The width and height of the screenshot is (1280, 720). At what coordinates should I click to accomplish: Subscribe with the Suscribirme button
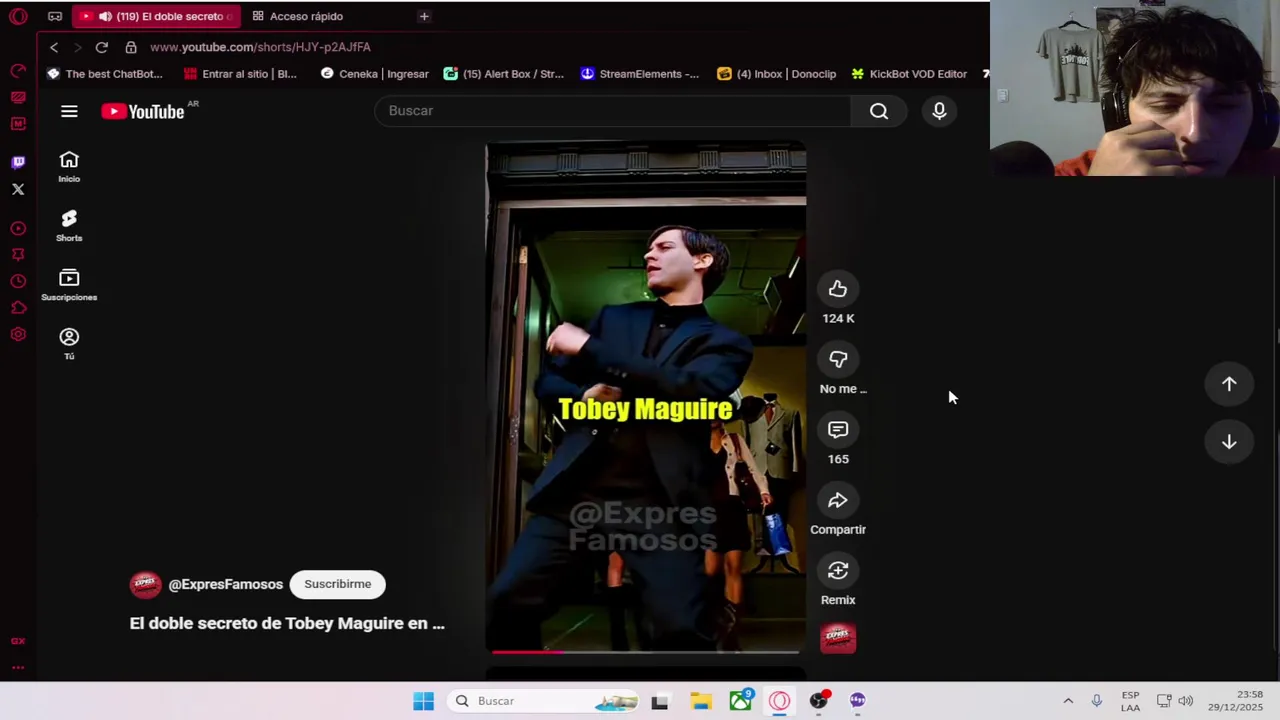(x=337, y=584)
